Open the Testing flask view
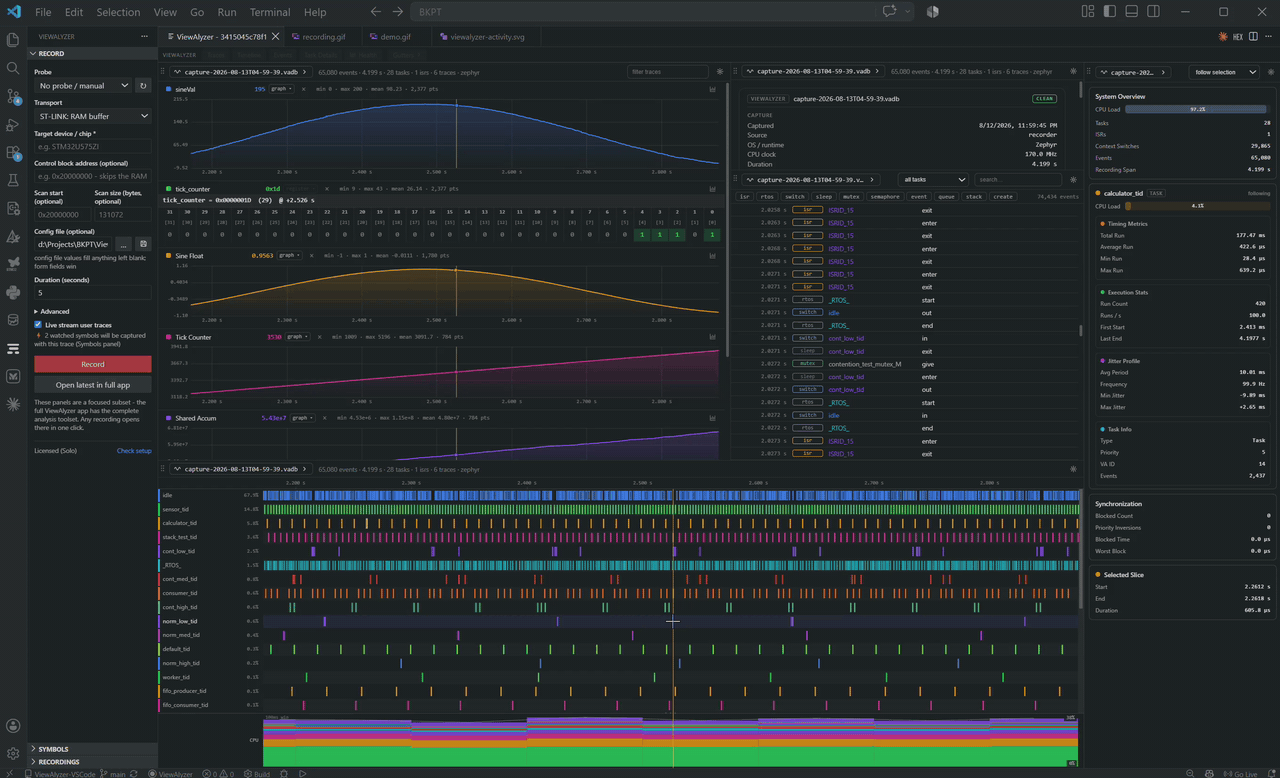The width and height of the screenshot is (1280, 778). 13,180
